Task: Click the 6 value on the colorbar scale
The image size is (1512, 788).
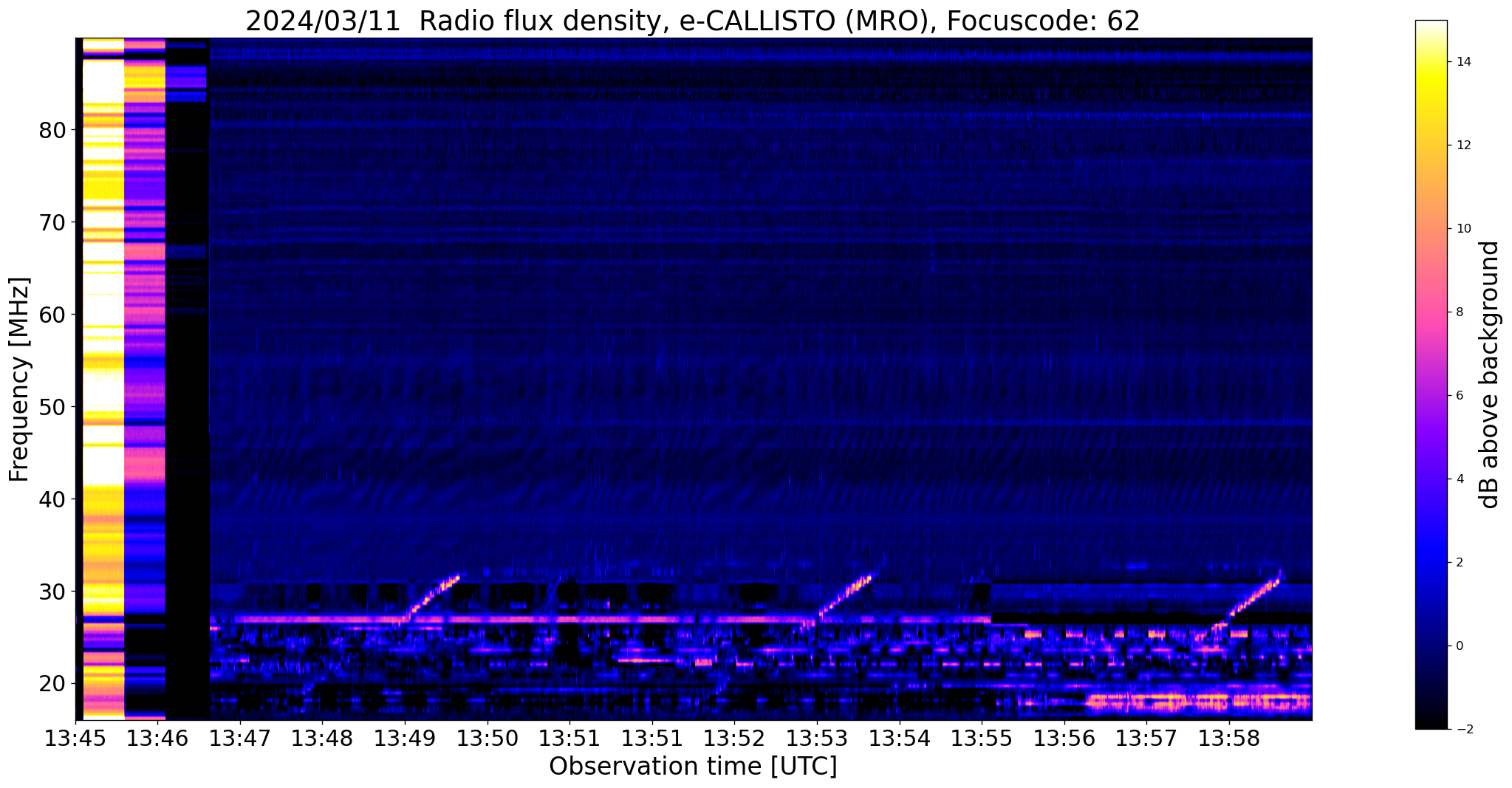Action: point(1459,396)
